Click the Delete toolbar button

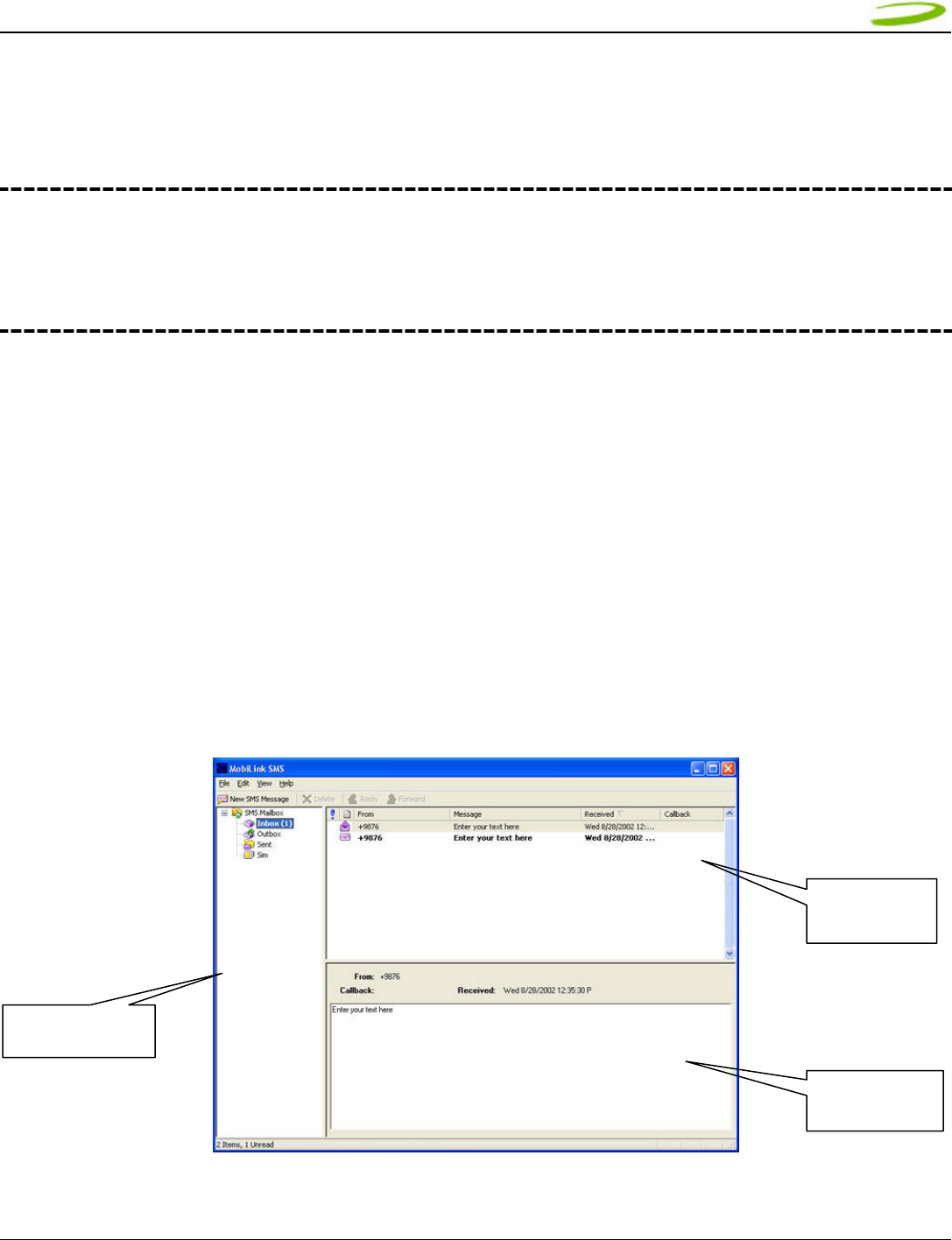(319, 799)
